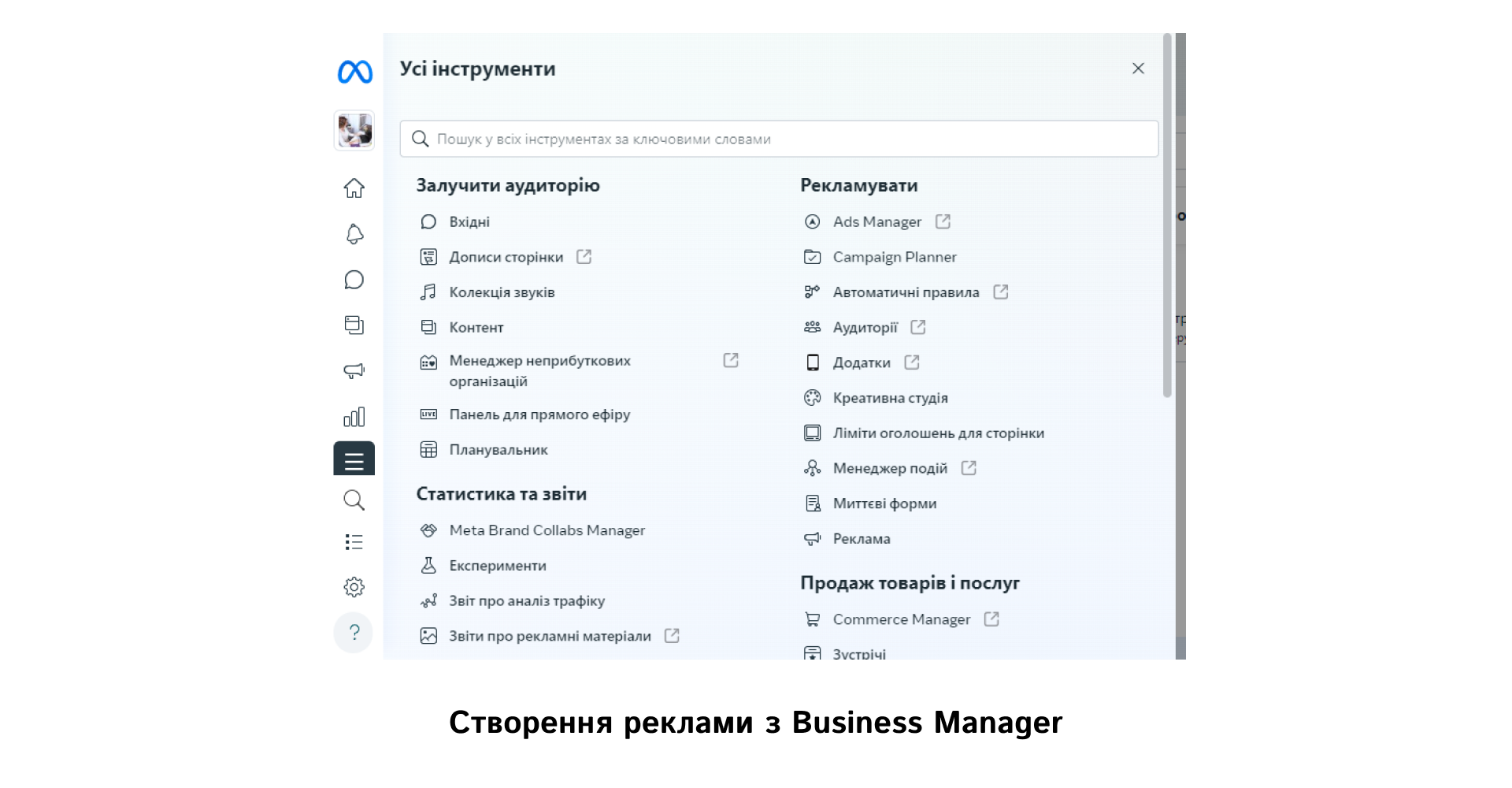Open Ліміти оголошень для сторінки

939,433
